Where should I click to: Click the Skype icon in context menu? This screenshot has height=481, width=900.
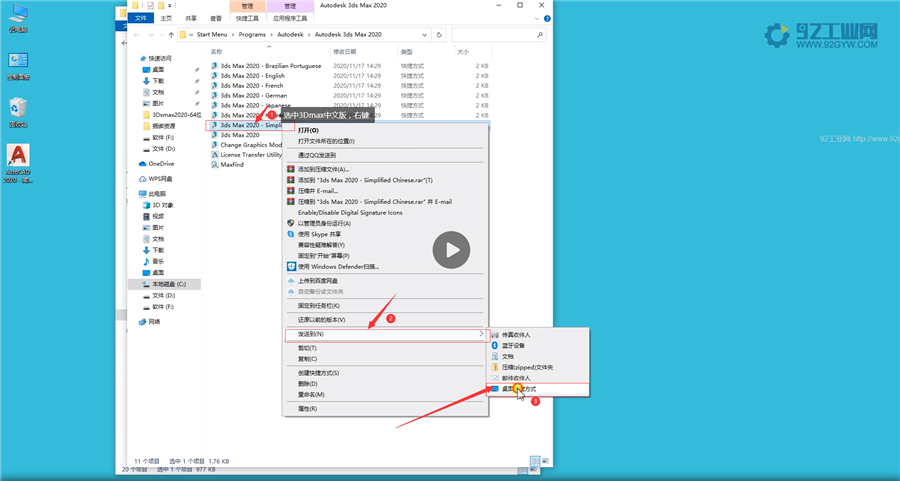291,234
